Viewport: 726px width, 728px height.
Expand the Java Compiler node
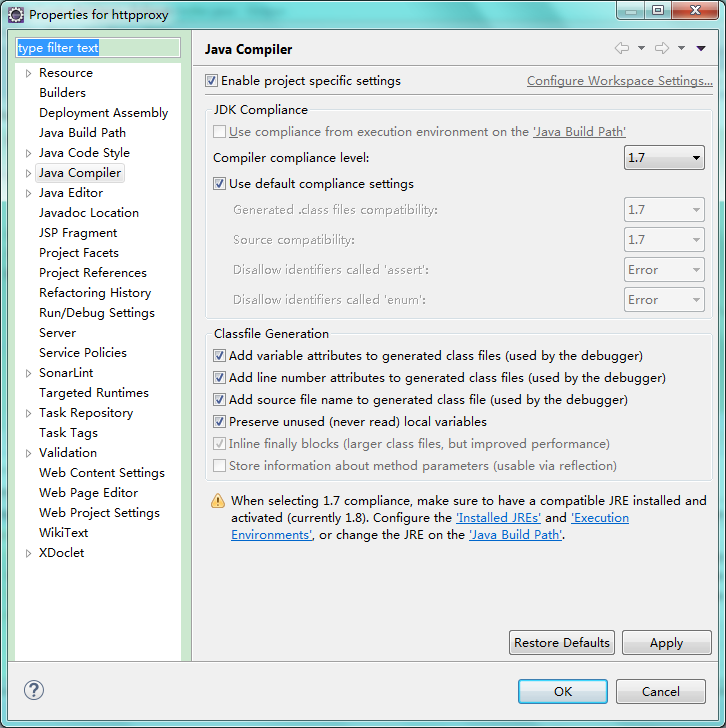(28, 173)
